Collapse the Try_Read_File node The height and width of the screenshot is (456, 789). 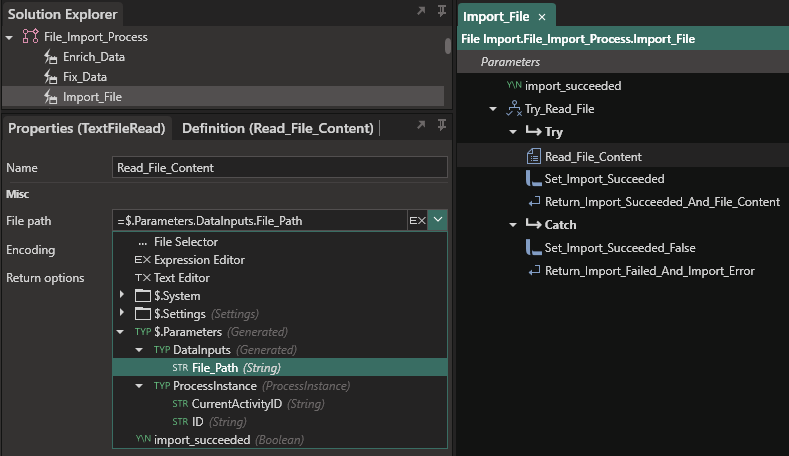click(x=493, y=109)
